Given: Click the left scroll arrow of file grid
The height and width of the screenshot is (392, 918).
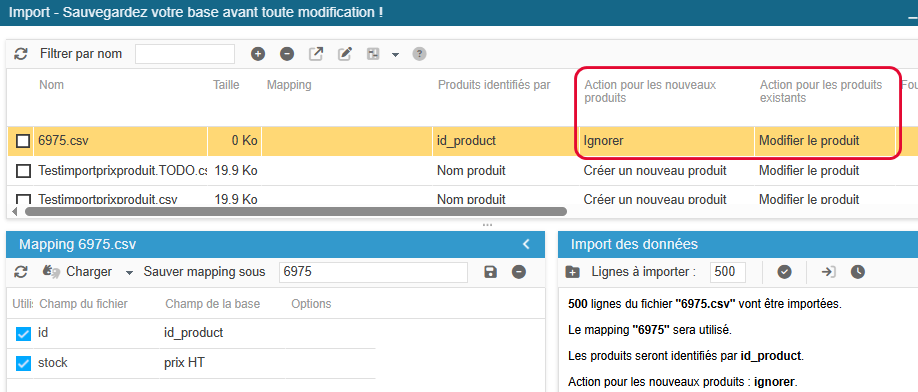Looking at the screenshot, I should point(15,211).
